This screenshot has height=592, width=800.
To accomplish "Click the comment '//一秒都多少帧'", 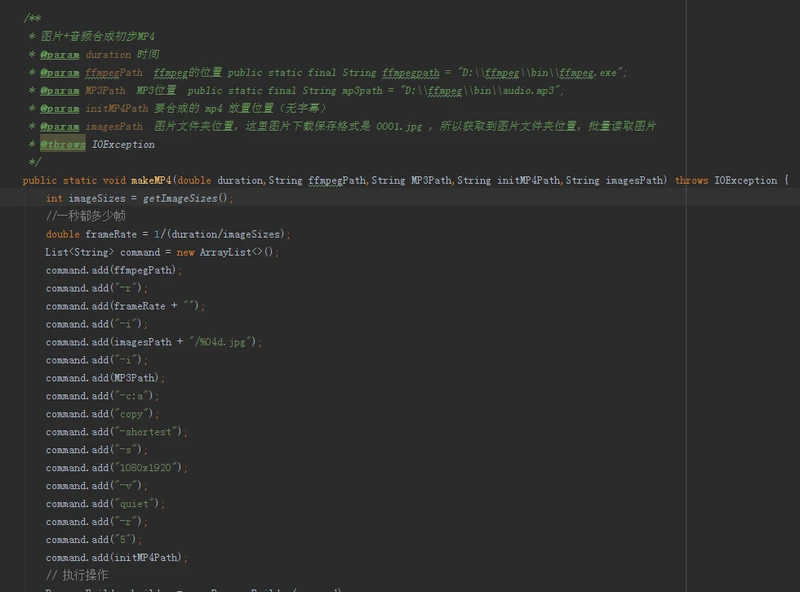I will tap(86, 216).
